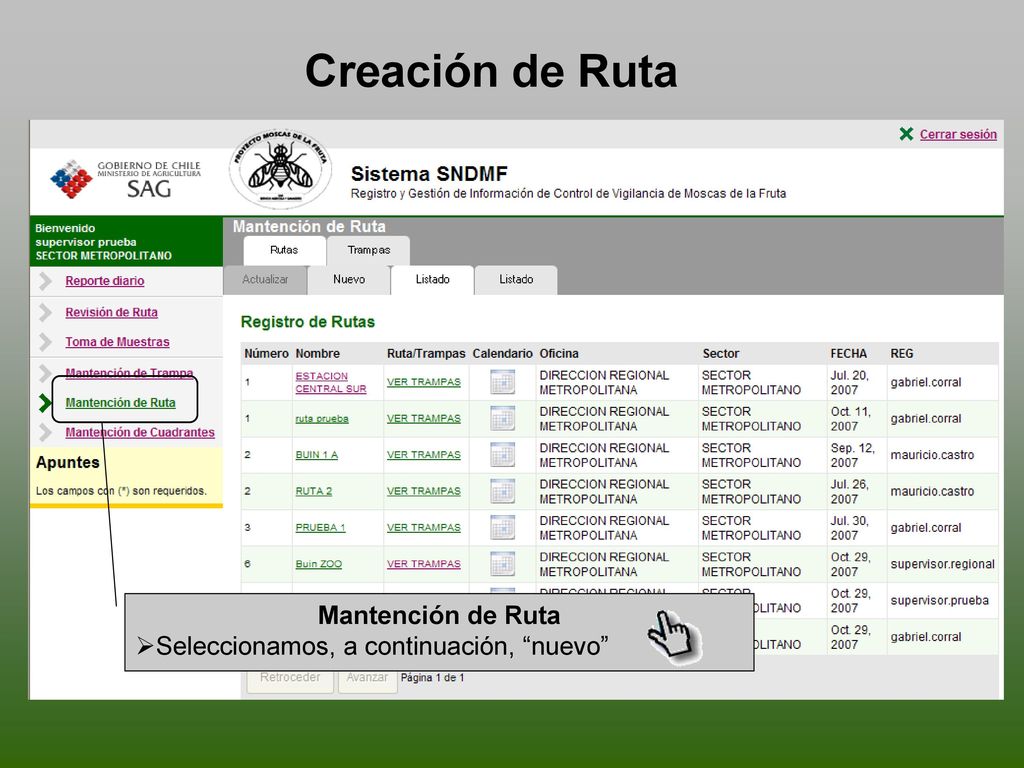Select the supervisor.regional REG cell
Screen dimensions: 1024x768
point(942,564)
